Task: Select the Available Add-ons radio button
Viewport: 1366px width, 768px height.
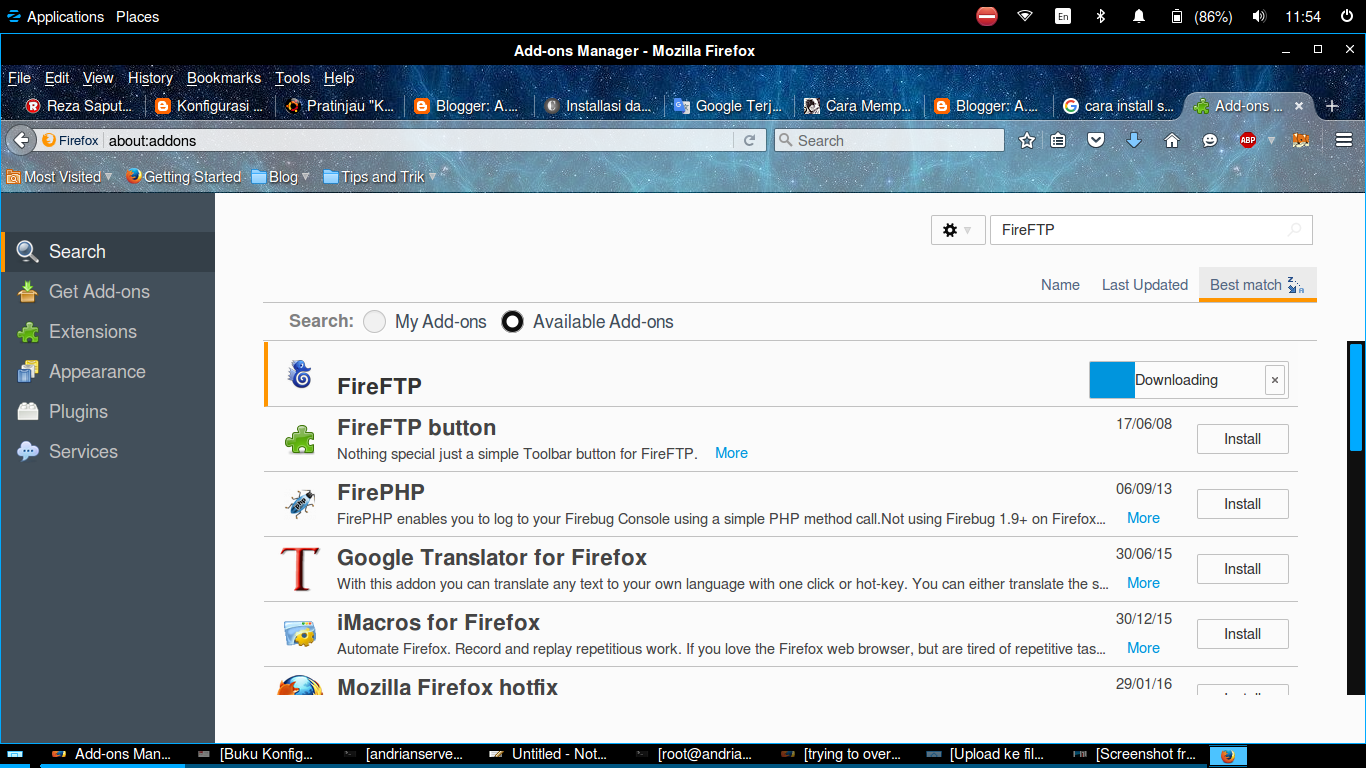Action: click(512, 321)
